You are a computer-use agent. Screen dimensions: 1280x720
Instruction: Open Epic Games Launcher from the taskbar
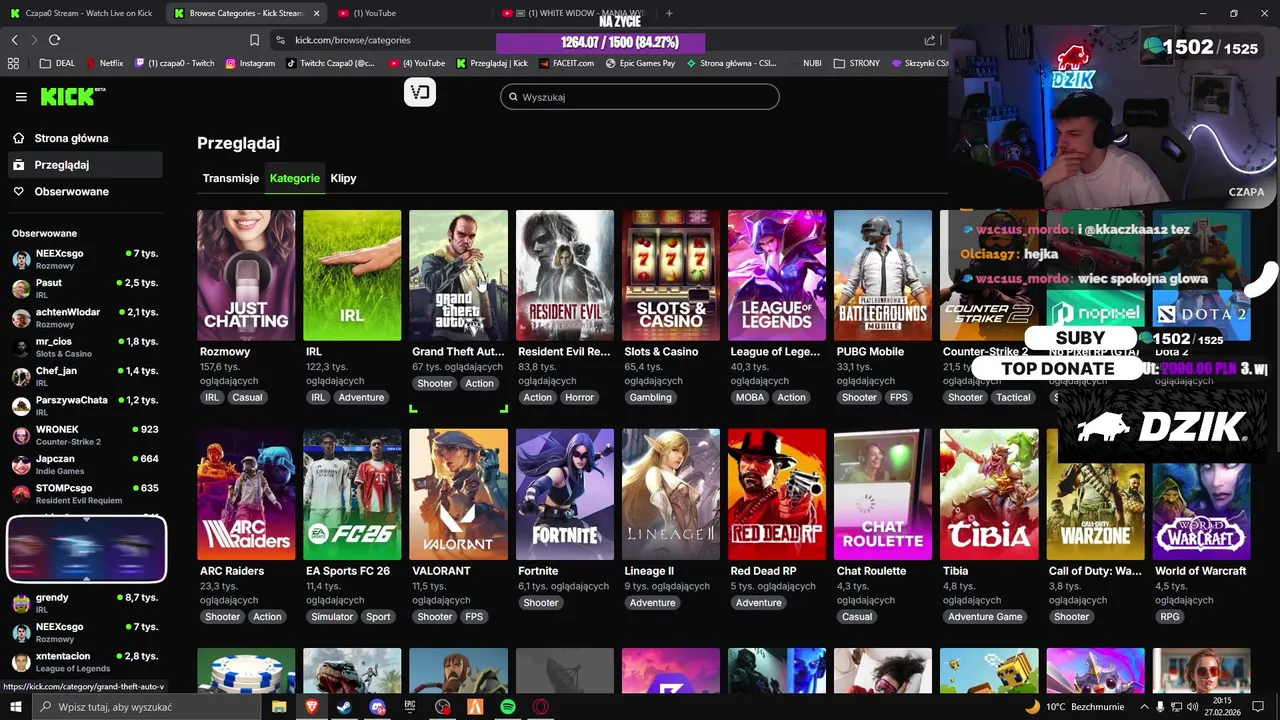(410, 707)
